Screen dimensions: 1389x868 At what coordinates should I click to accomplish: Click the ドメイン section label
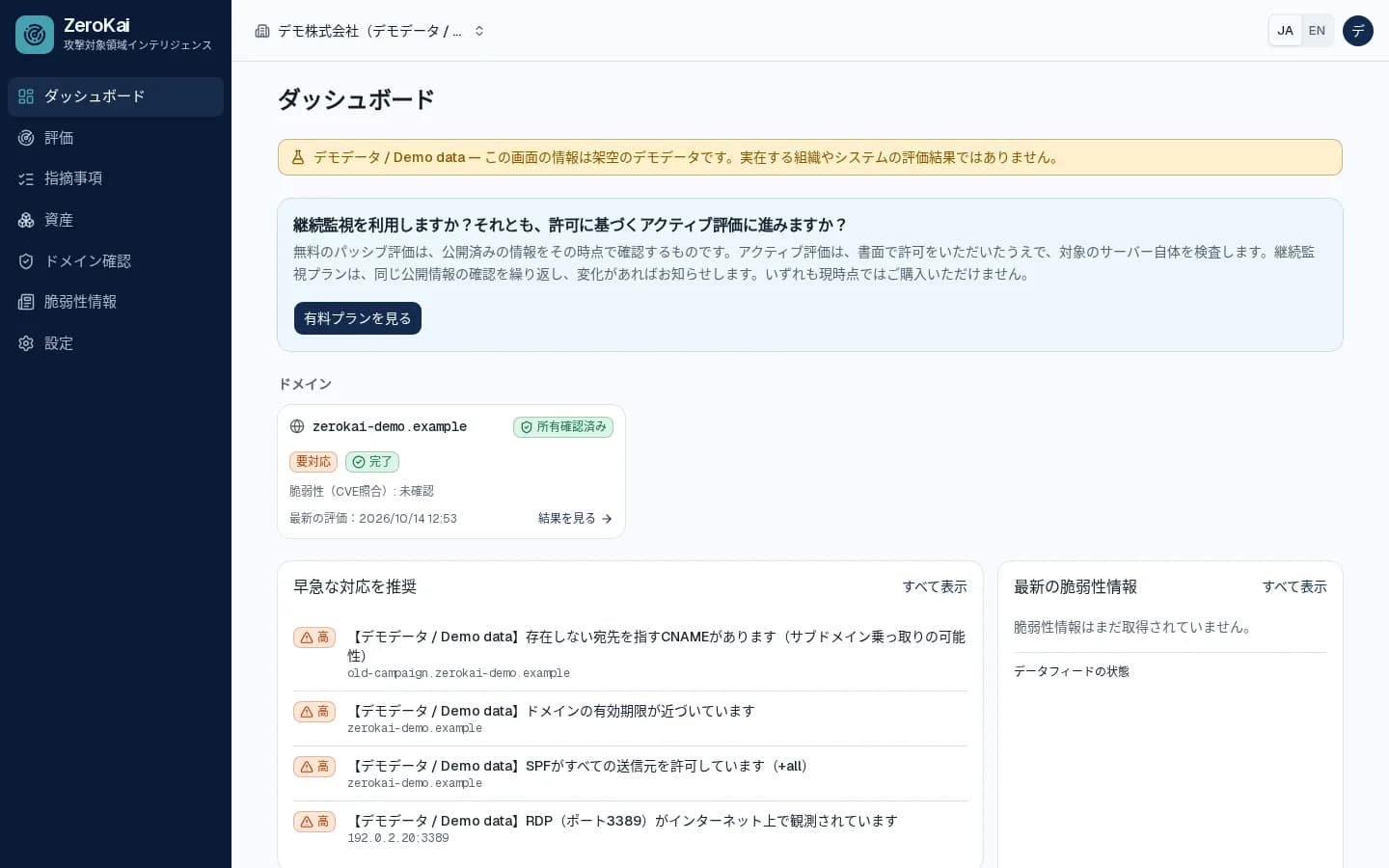coord(305,384)
